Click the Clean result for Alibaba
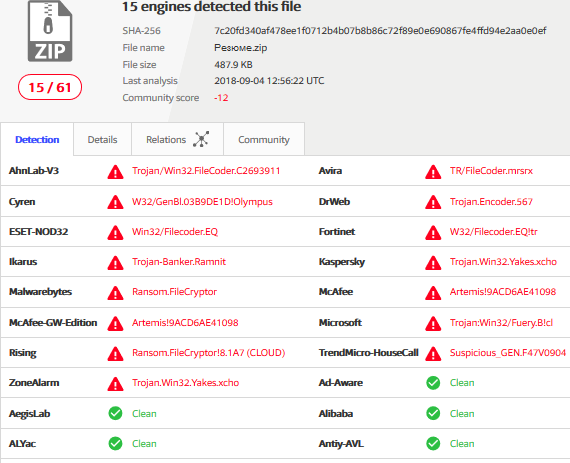The width and height of the screenshot is (570, 463). 462,414
